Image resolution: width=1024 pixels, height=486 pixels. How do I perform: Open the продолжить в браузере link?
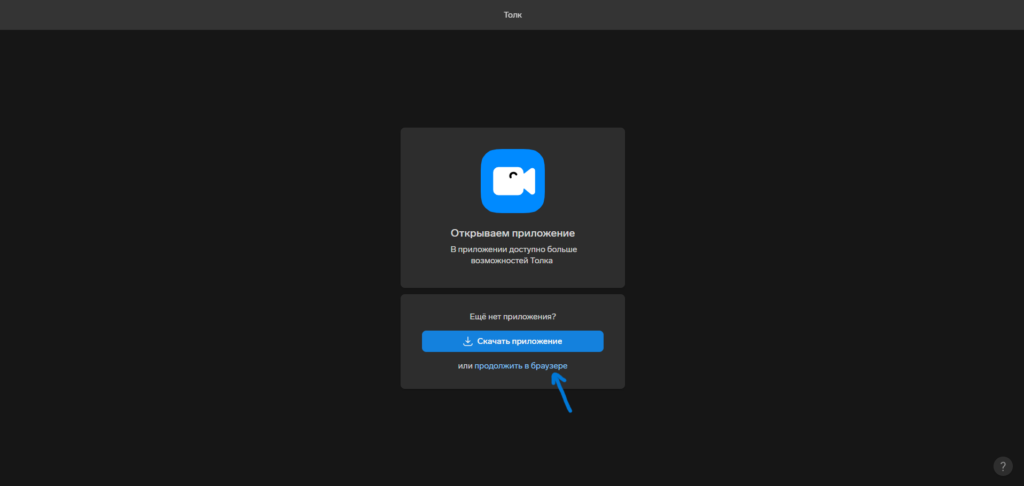click(x=520, y=366)
